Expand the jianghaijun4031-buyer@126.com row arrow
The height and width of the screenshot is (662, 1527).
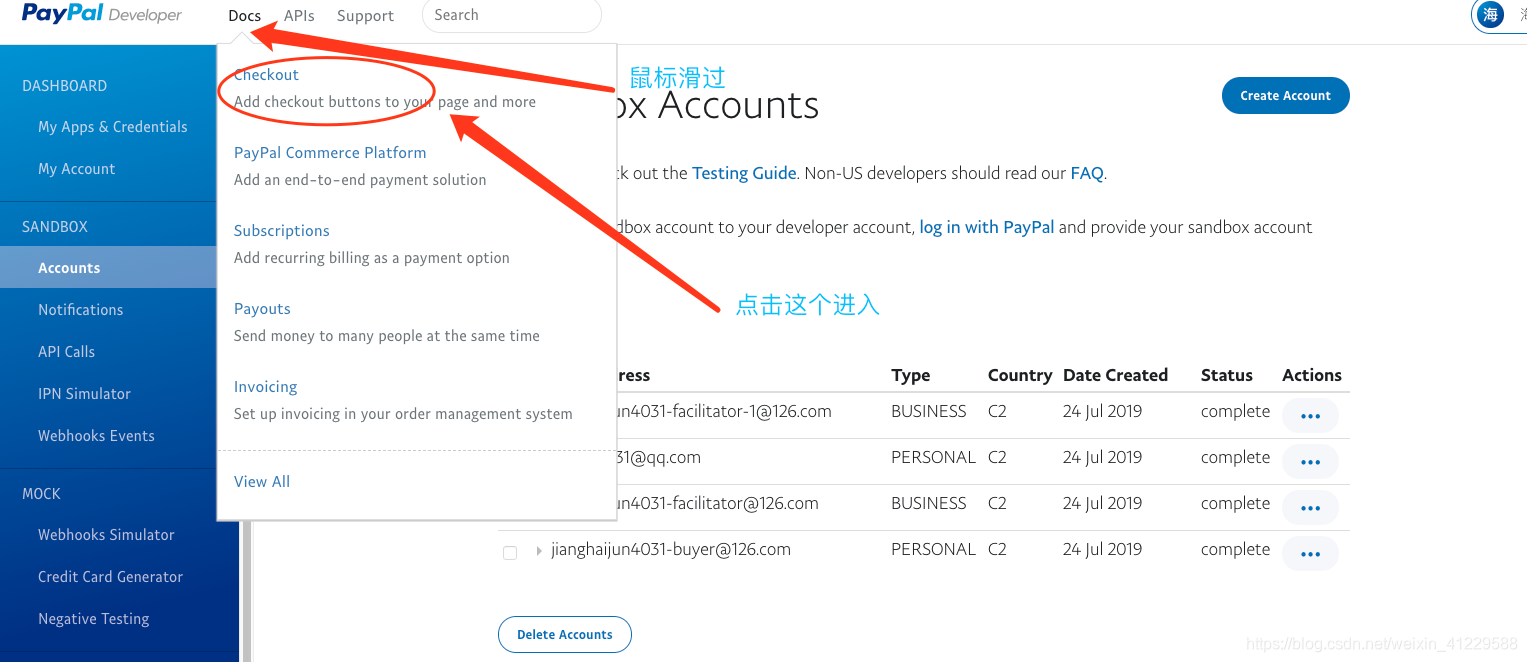pos(539,550)
